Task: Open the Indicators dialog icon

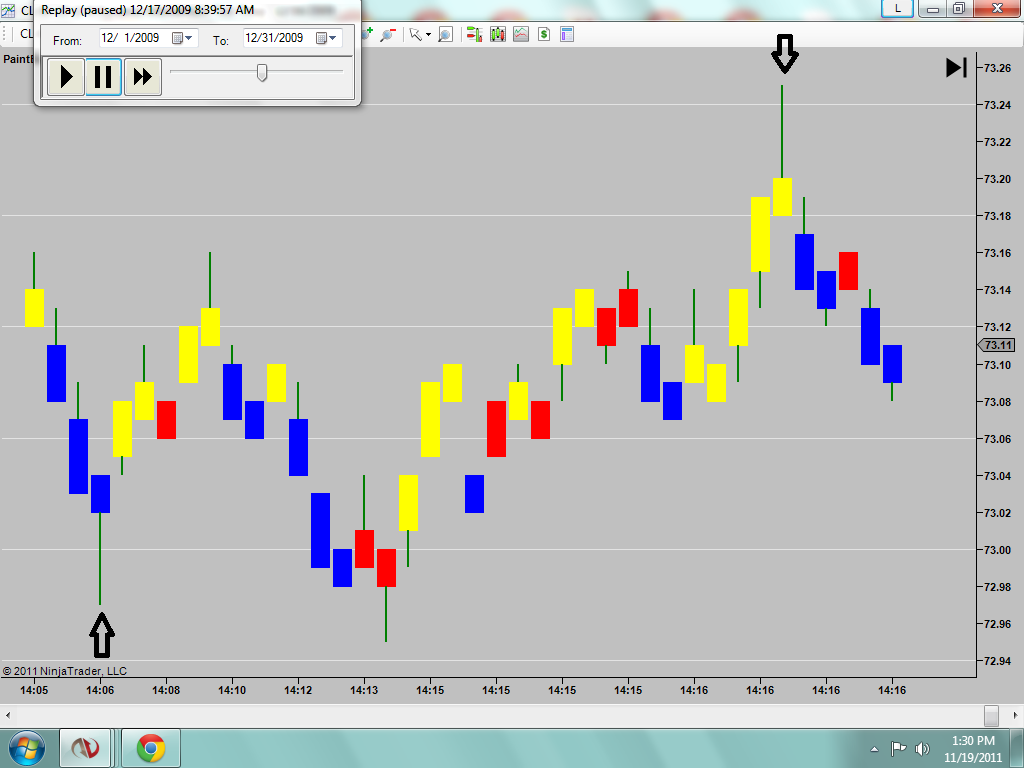Action: (x=520, y=35)
